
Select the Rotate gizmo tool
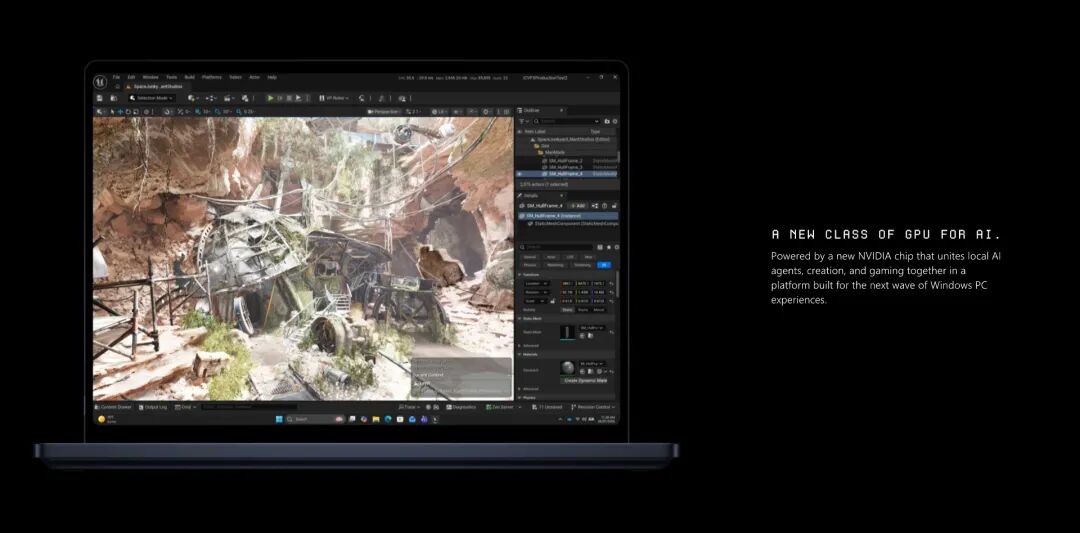tap(128, 111)
